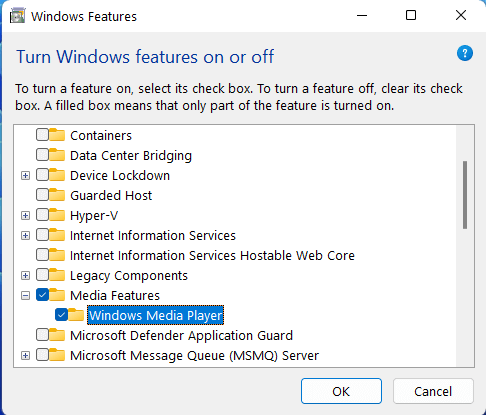Enable the Hyper-V checkbox
This screenshot has height=415, width=486.
point(42,215)
